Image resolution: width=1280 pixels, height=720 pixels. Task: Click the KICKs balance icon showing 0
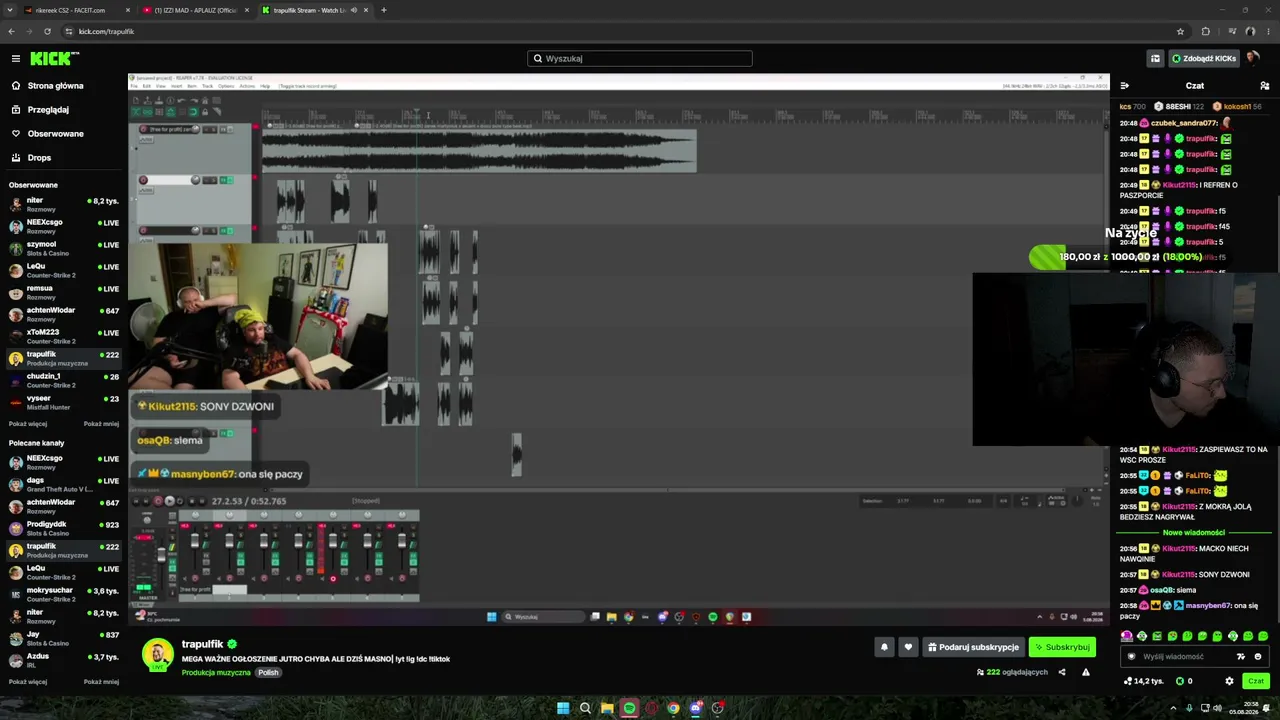tap(1184, 681)
